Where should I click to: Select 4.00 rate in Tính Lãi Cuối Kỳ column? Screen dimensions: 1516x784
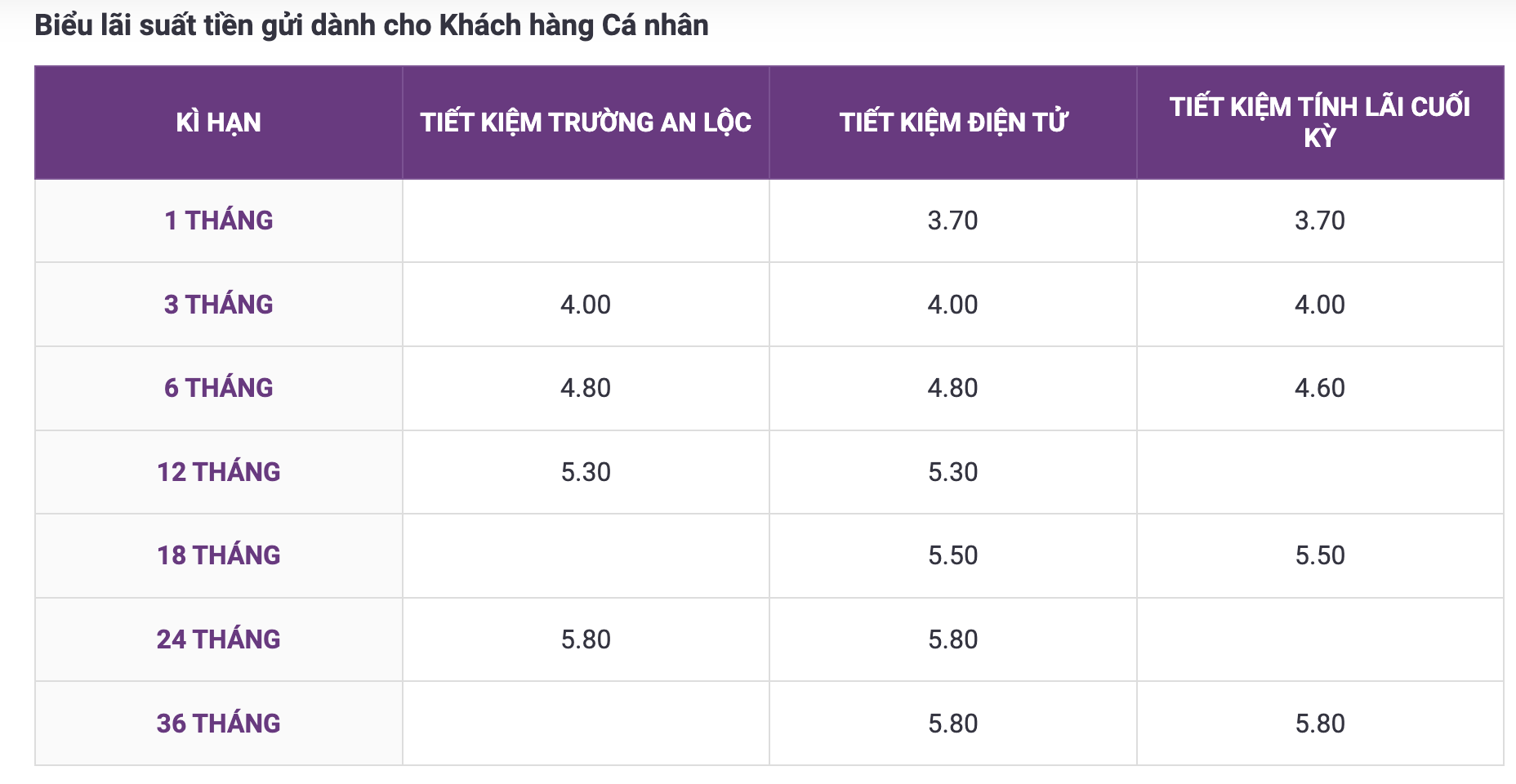[1320, 305]
